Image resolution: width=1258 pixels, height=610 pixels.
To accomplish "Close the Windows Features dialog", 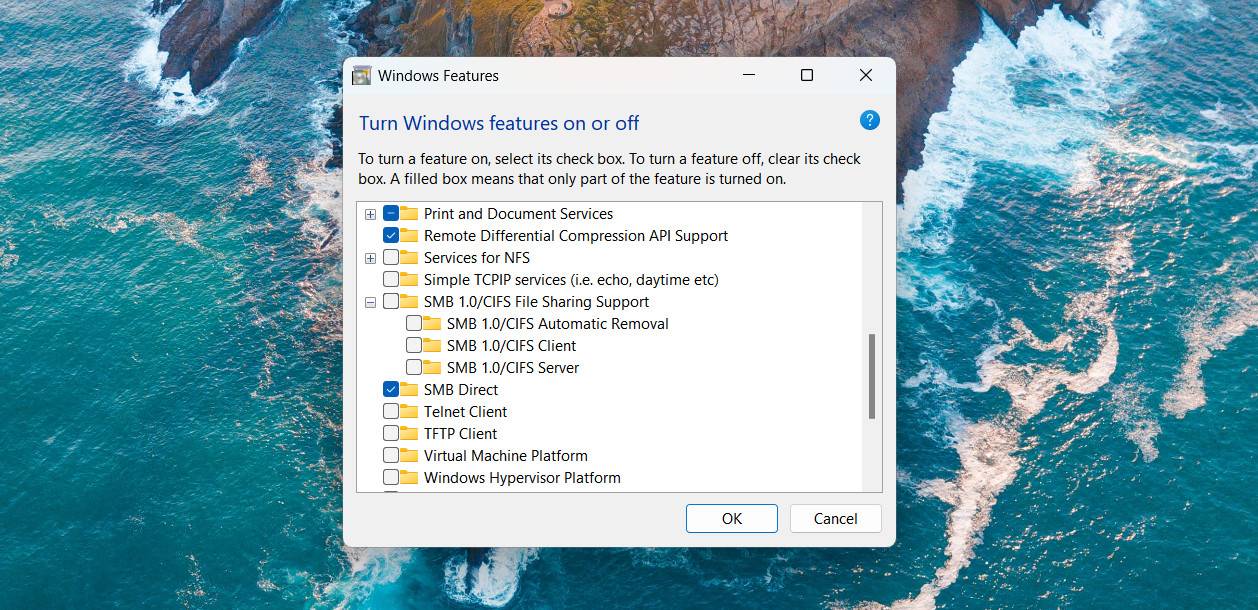I will click(866, 75).
